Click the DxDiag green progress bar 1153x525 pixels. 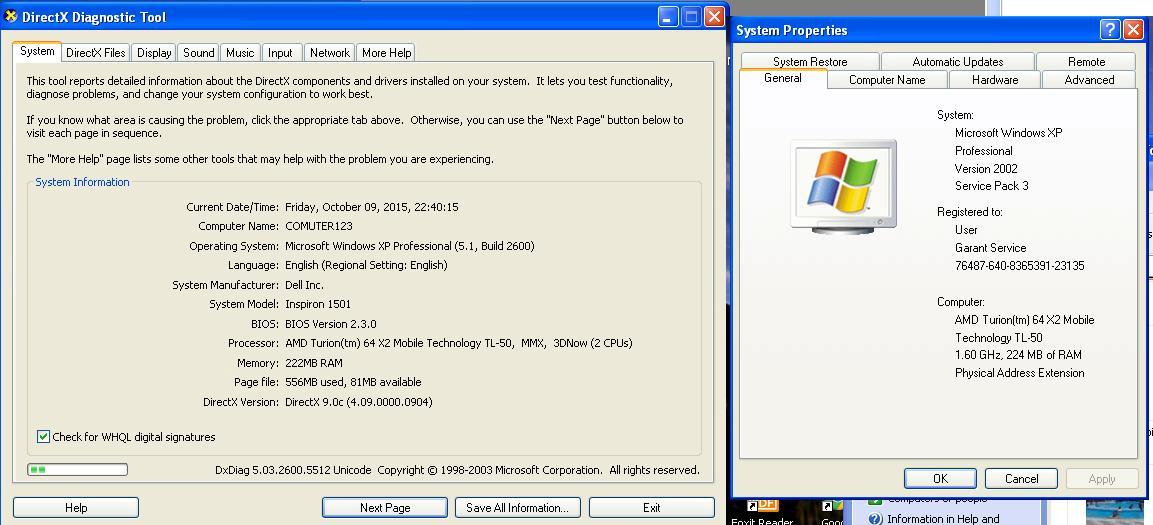[x=77, y=469]
